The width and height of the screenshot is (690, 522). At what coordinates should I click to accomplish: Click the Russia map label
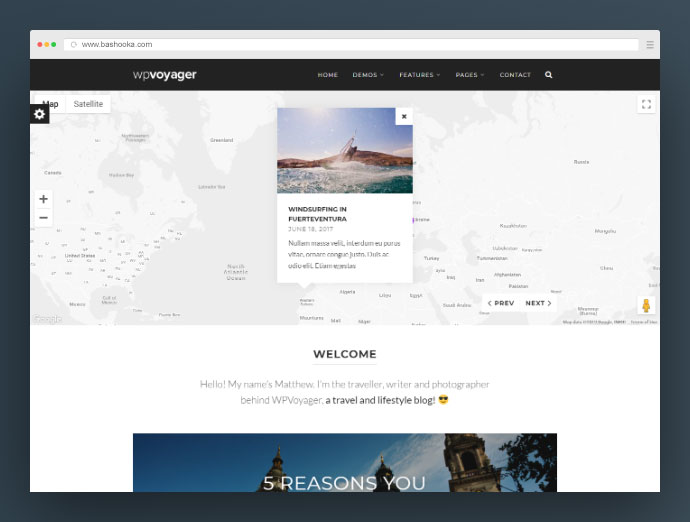pyautogui.click(x=581, y=162)
